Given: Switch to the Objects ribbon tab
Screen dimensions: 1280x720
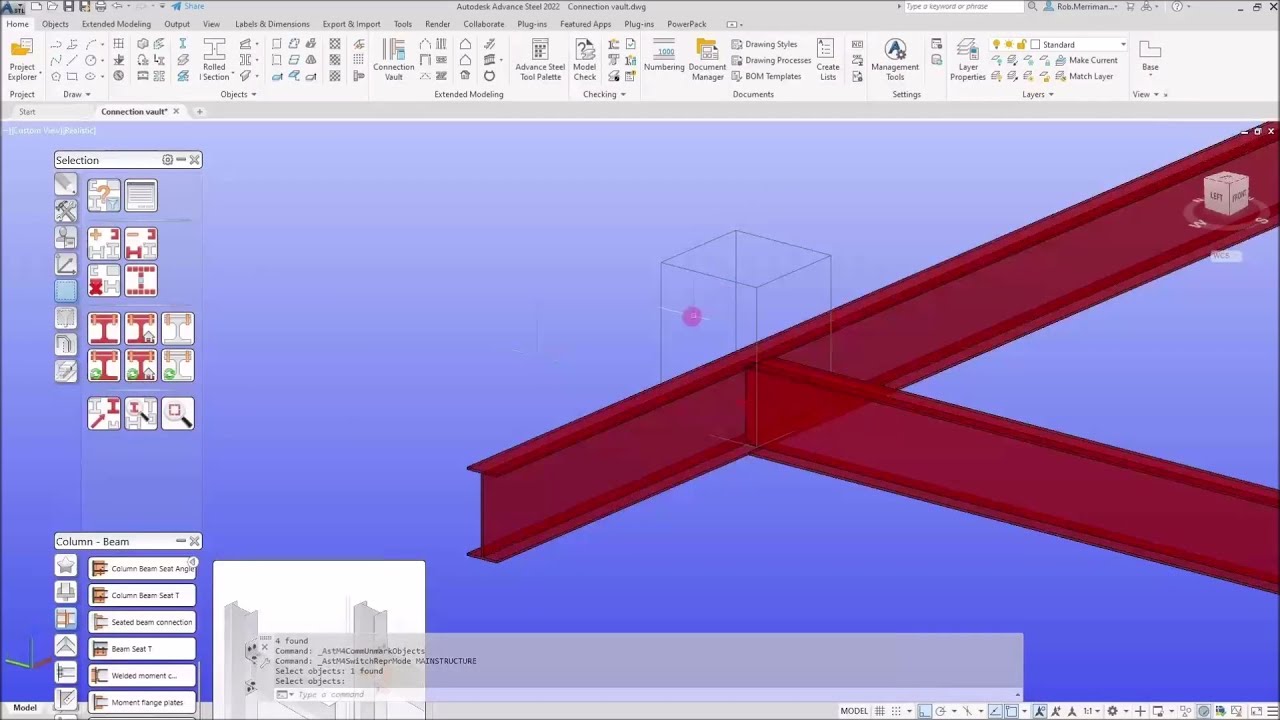Looking at the screenshot, I should pyautogui.click(x=55, y=24).
